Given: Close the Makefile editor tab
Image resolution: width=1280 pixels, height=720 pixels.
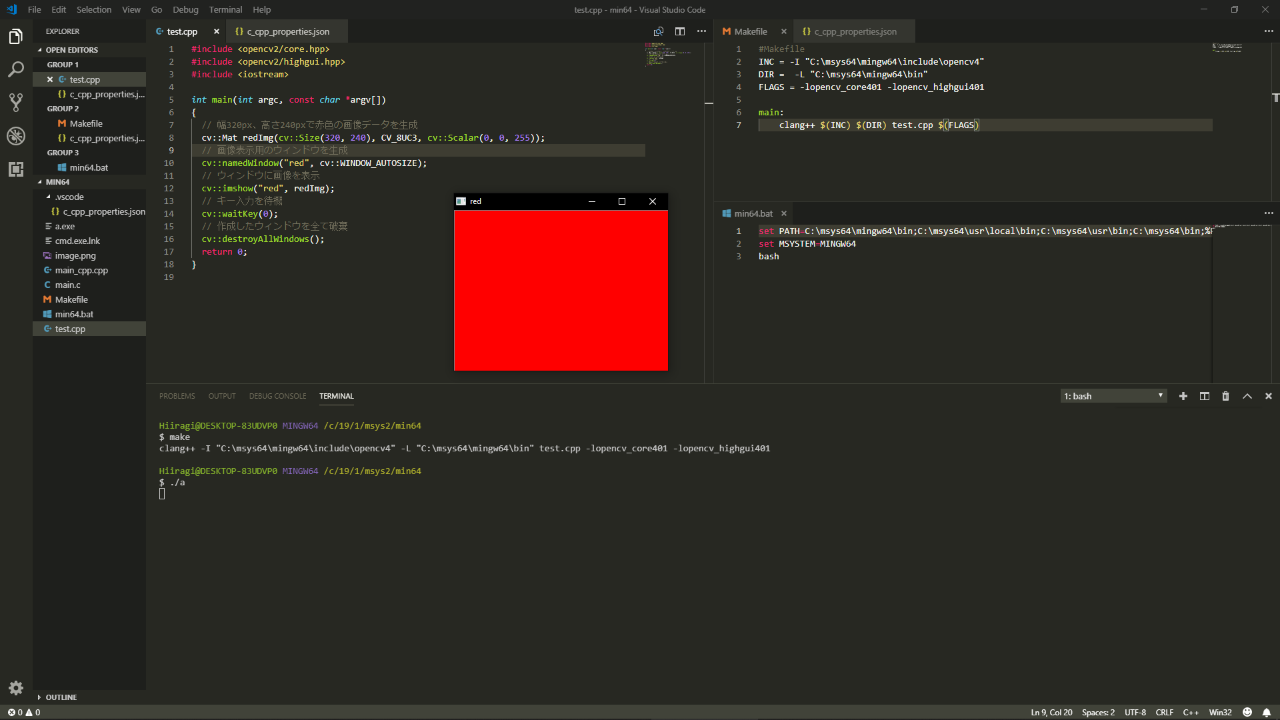Looking at the screenshot, I should click(782, 32).
